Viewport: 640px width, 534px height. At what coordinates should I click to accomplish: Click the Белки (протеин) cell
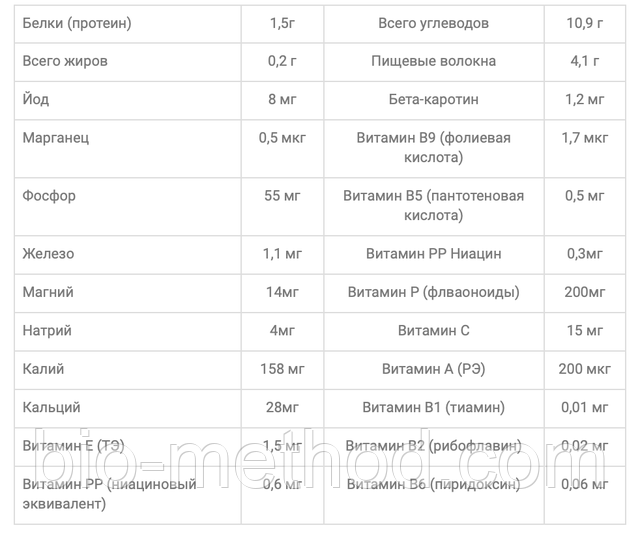click(x=127, y=24)
